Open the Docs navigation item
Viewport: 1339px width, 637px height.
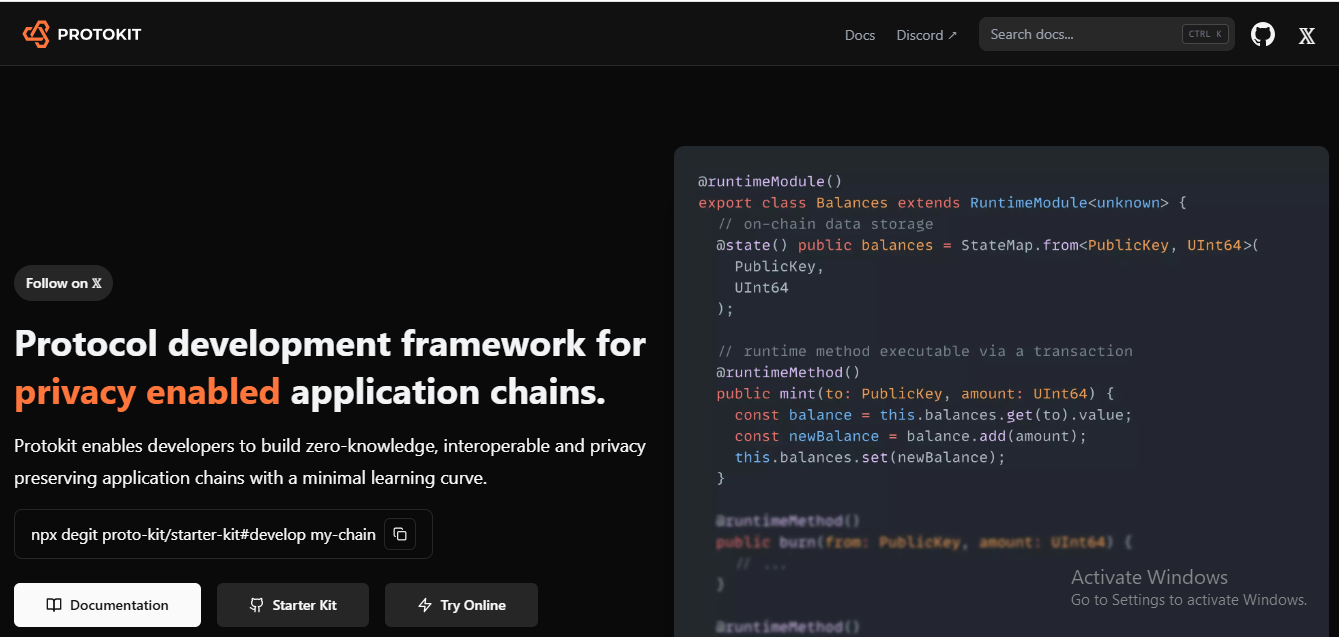[859, 35]
